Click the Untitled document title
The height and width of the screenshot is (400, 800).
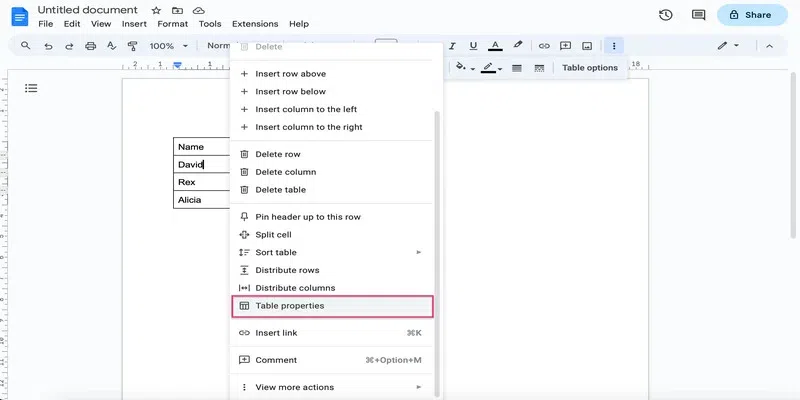click(88, 10)
